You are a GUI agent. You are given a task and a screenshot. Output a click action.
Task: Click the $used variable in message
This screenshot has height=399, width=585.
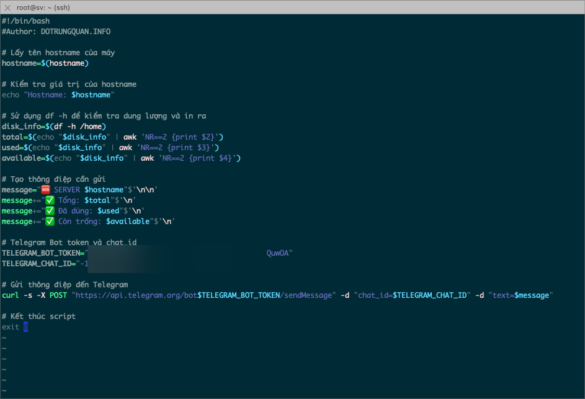(x=108, y=211)
